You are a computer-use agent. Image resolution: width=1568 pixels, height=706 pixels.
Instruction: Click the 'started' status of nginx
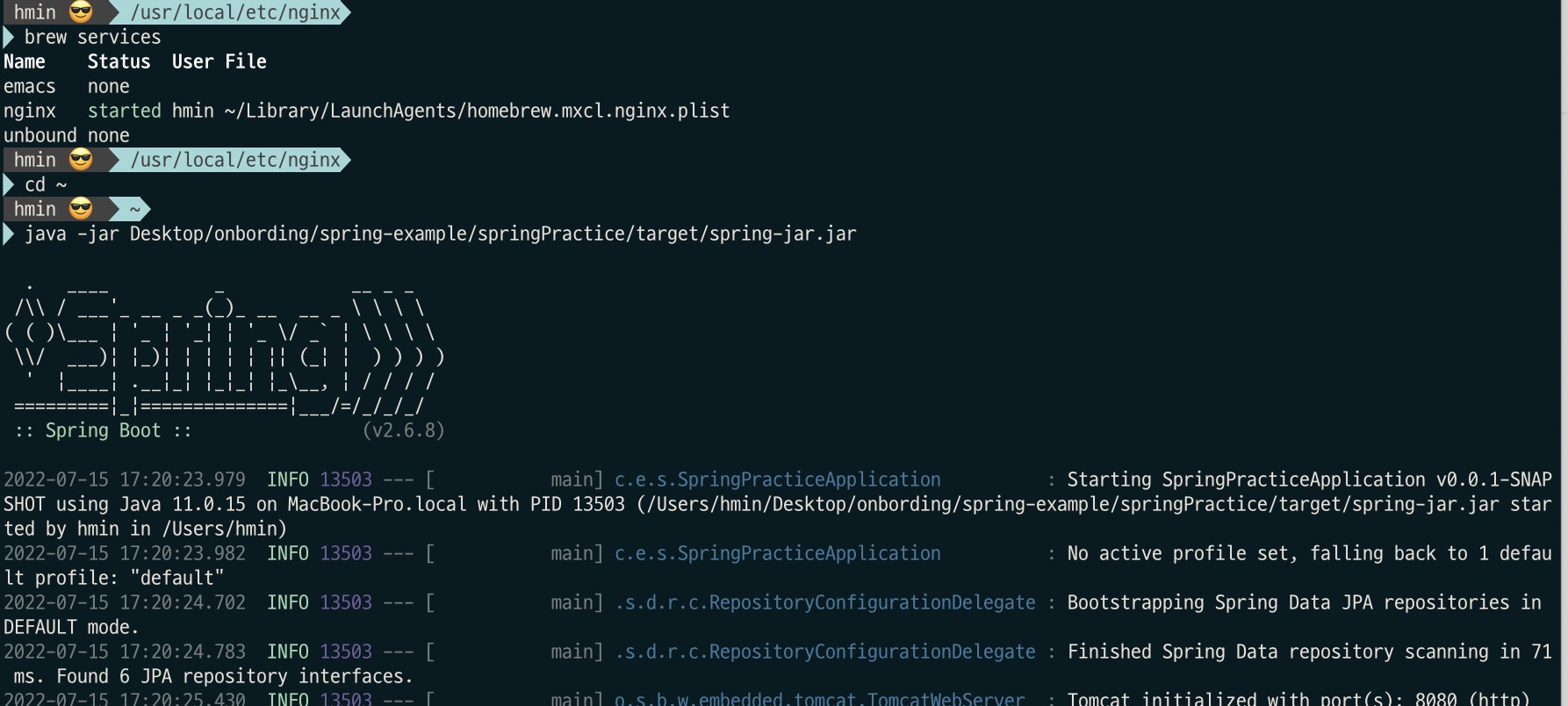click(x=124, y=111)
